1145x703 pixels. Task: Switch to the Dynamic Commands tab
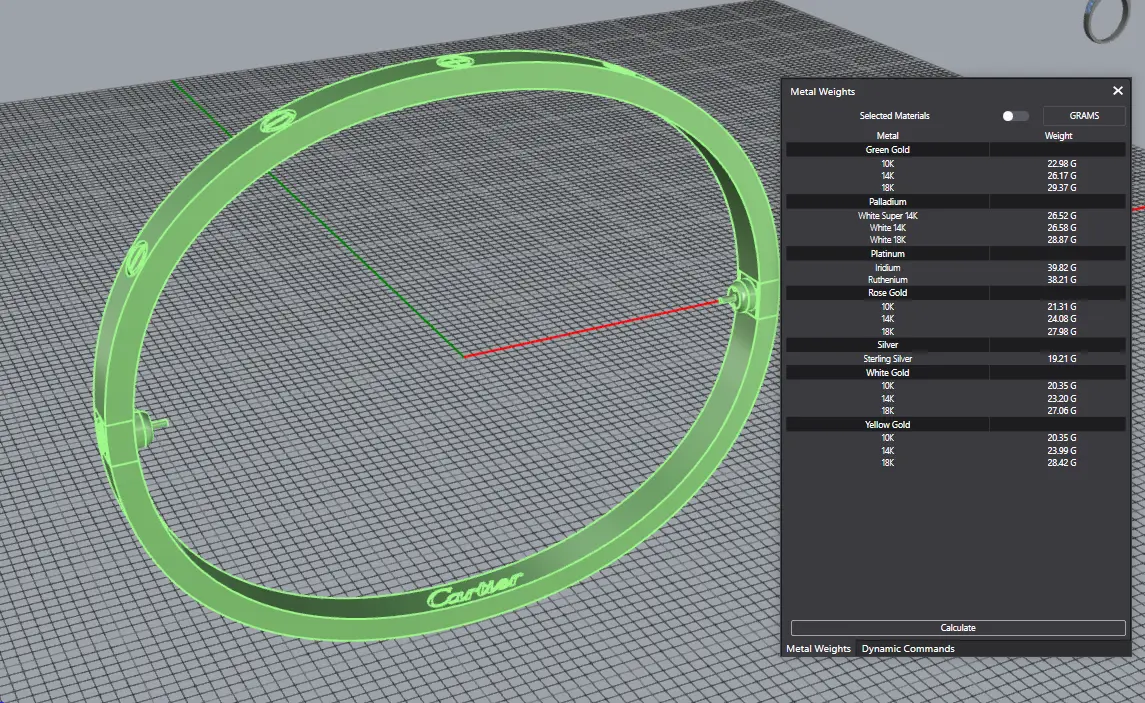(907, 649)
